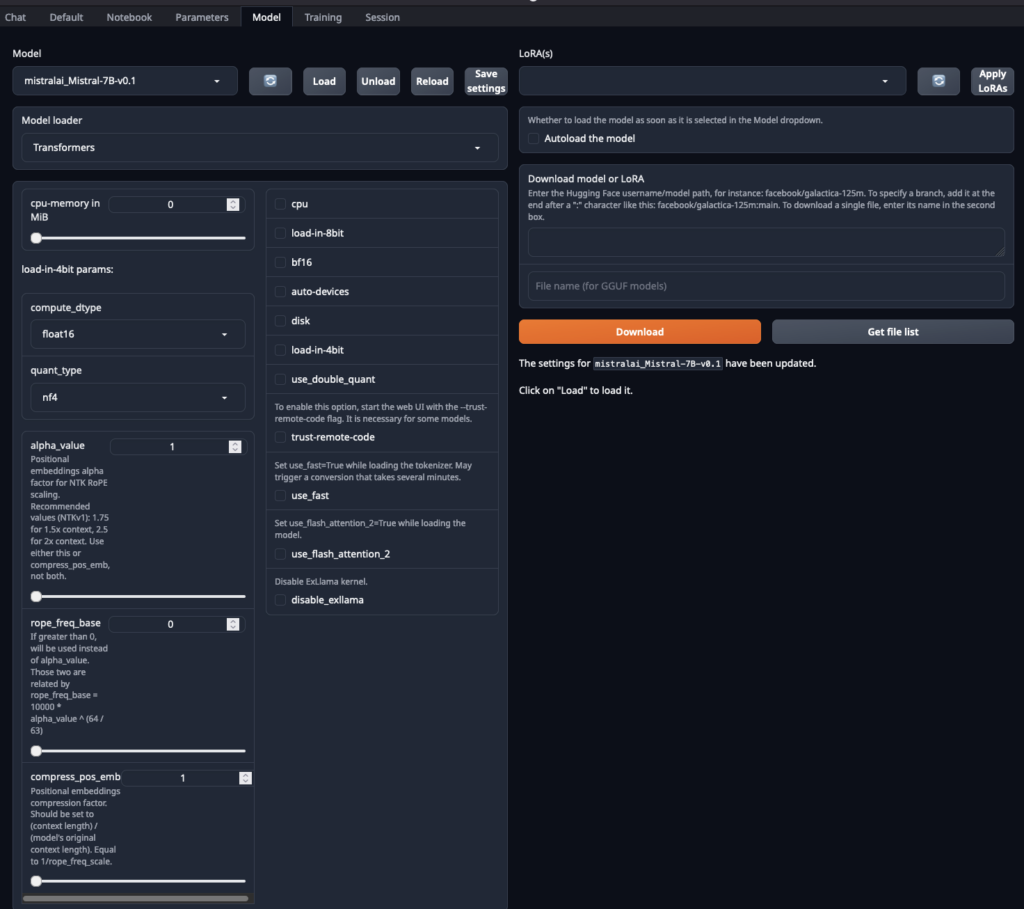Click the rope_freq_base stepper arrows
The image size is (1024, 909).
tap(233, 624)
